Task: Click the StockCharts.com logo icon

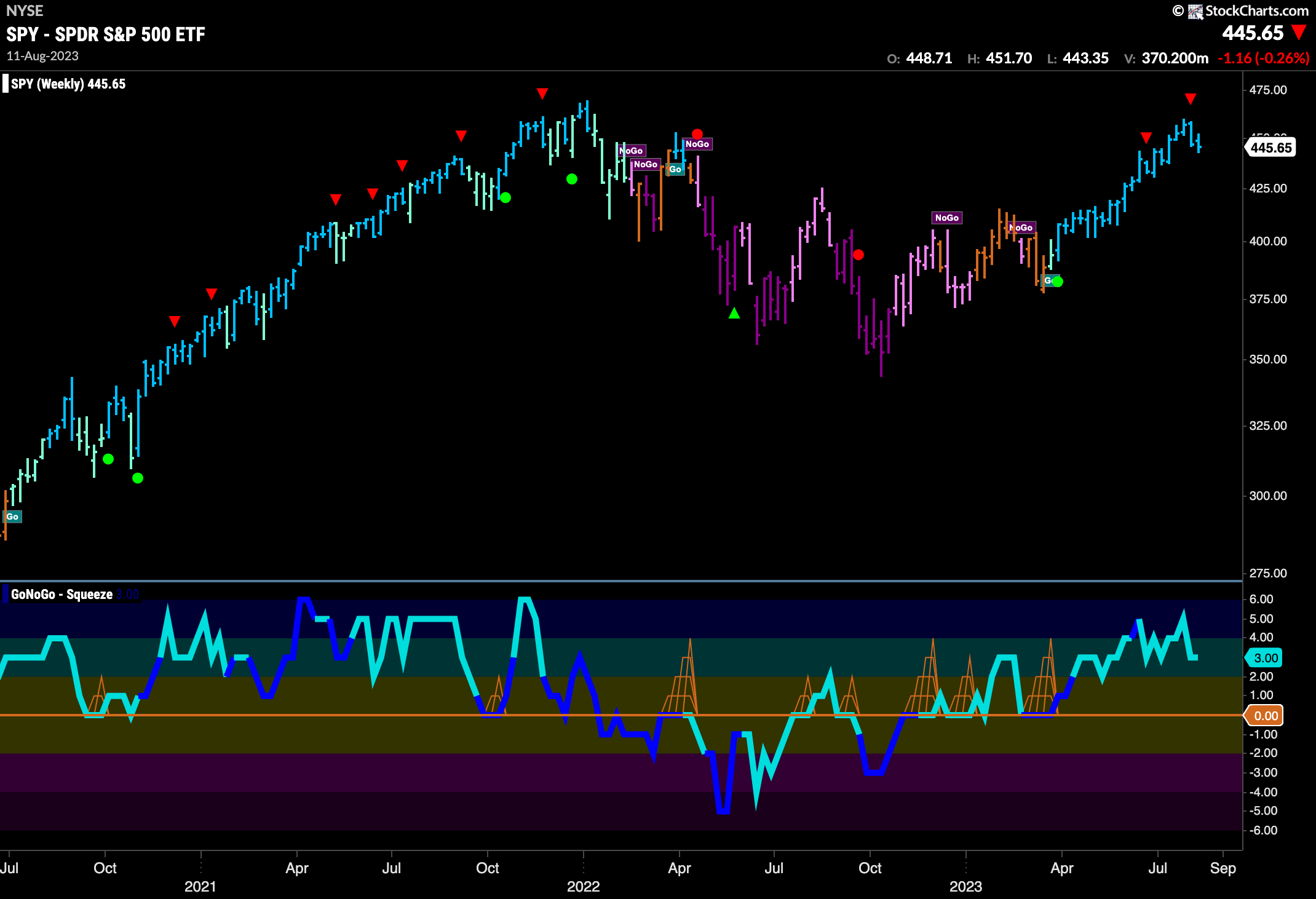Action: coord(1195,12)
